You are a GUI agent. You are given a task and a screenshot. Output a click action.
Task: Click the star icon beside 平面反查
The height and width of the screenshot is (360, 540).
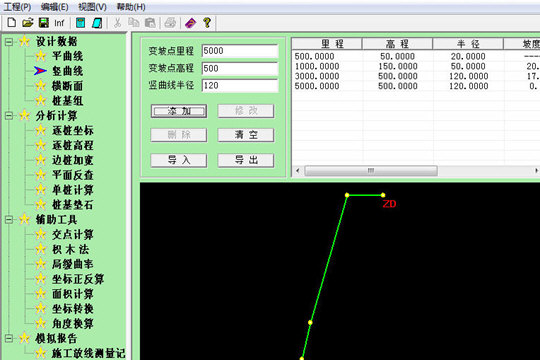click(41, 175)
